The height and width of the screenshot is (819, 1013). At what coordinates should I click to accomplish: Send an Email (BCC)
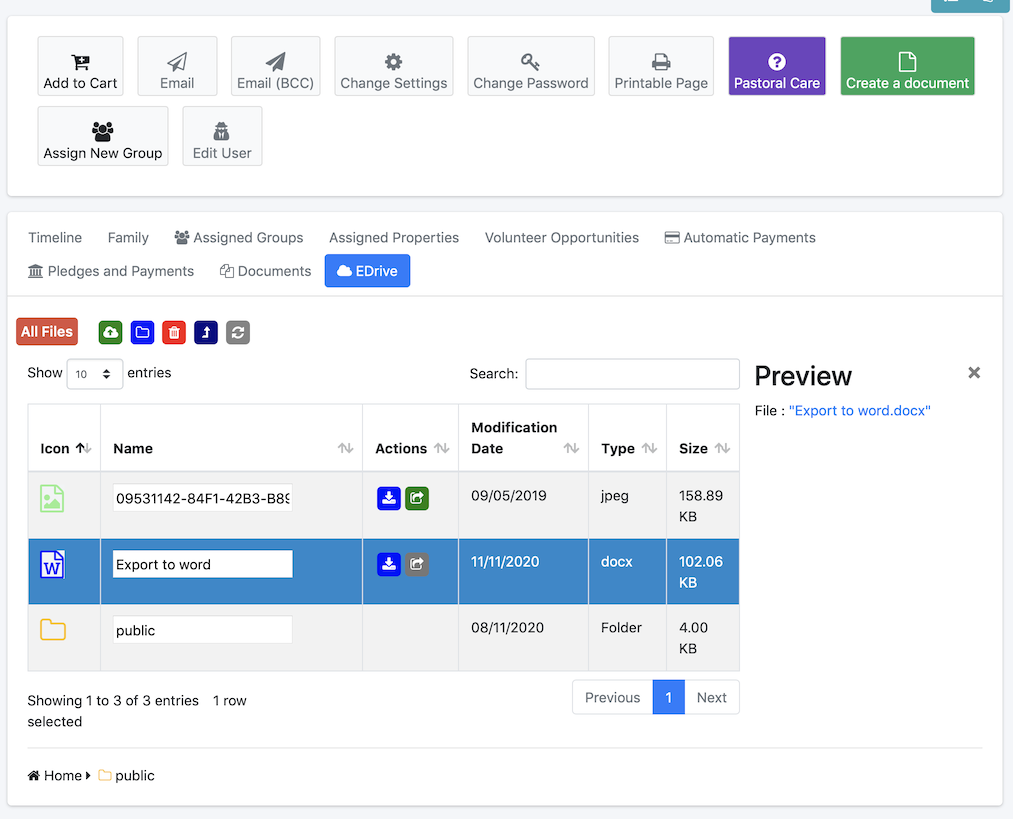click(x=275, y=66)
